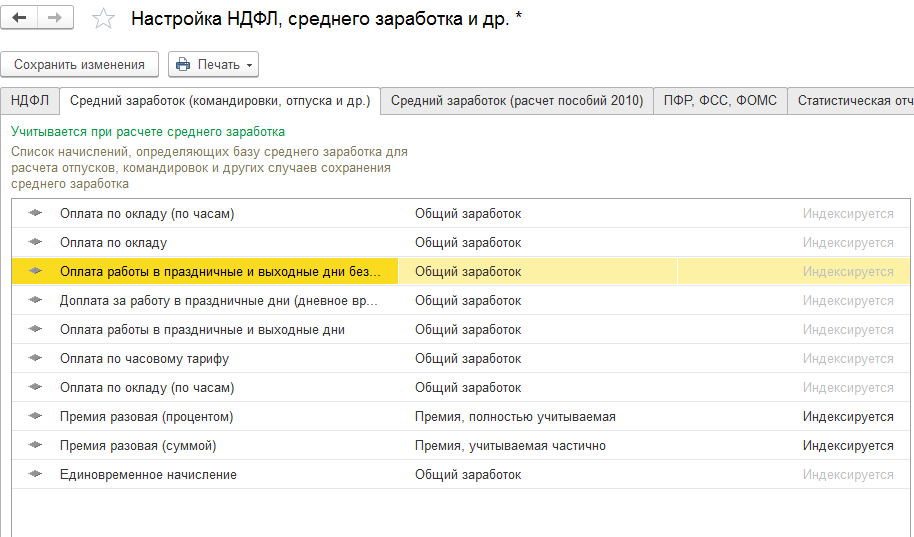The width and height of the screenshot is (914, 537).
Task: Toggle Индексируется for Премия разовая (суммой)
Action: tap(848, 446)
